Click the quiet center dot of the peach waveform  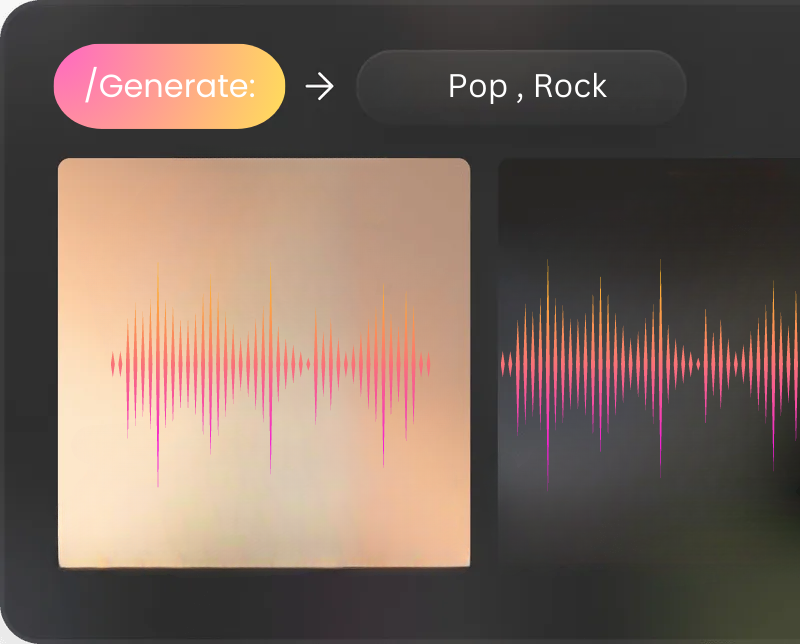308,364
